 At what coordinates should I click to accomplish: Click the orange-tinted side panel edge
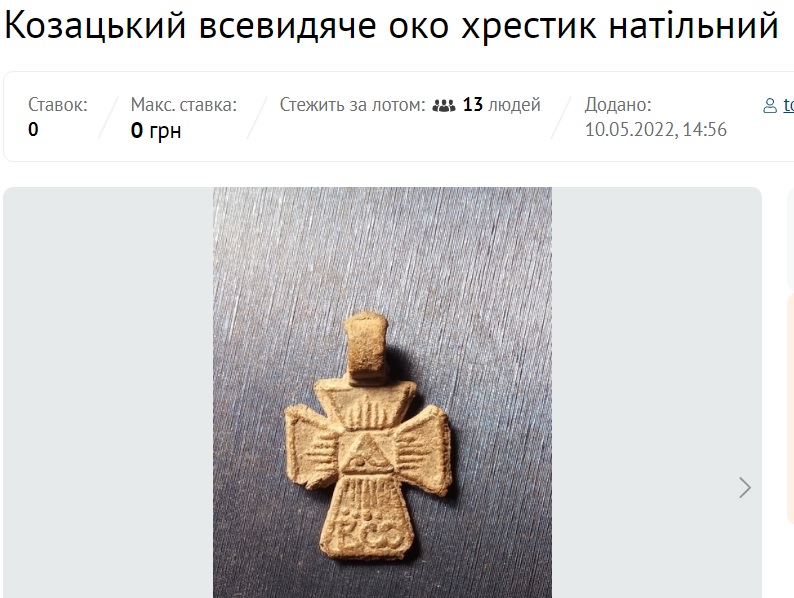click(x=790, y=409)
